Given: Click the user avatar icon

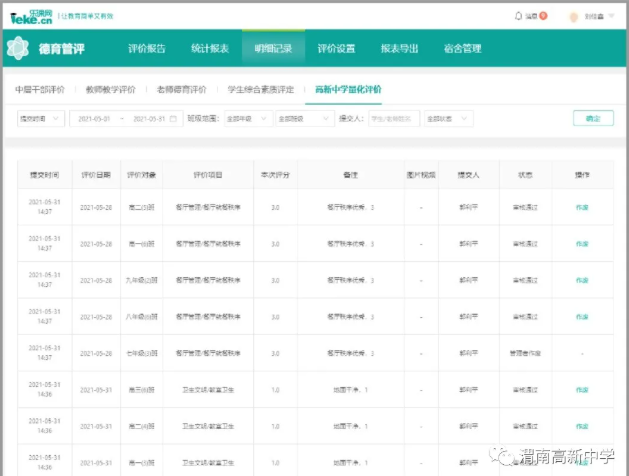Looking at the screenshot, I should coord(574,16).
